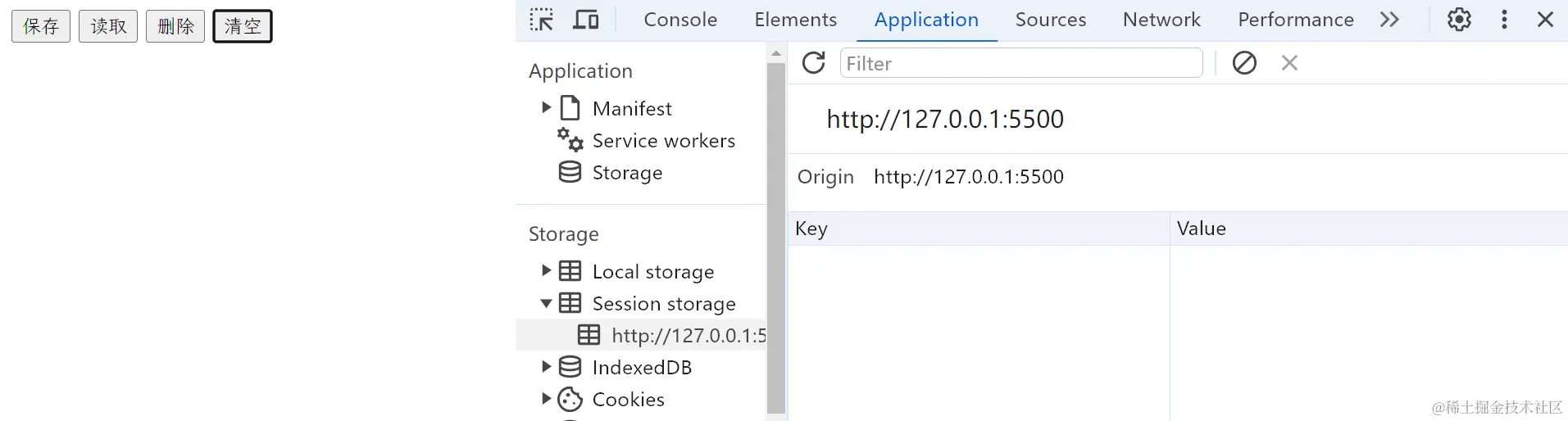
Task: Delete the selected entry with the X icon
Action: 1289,63
